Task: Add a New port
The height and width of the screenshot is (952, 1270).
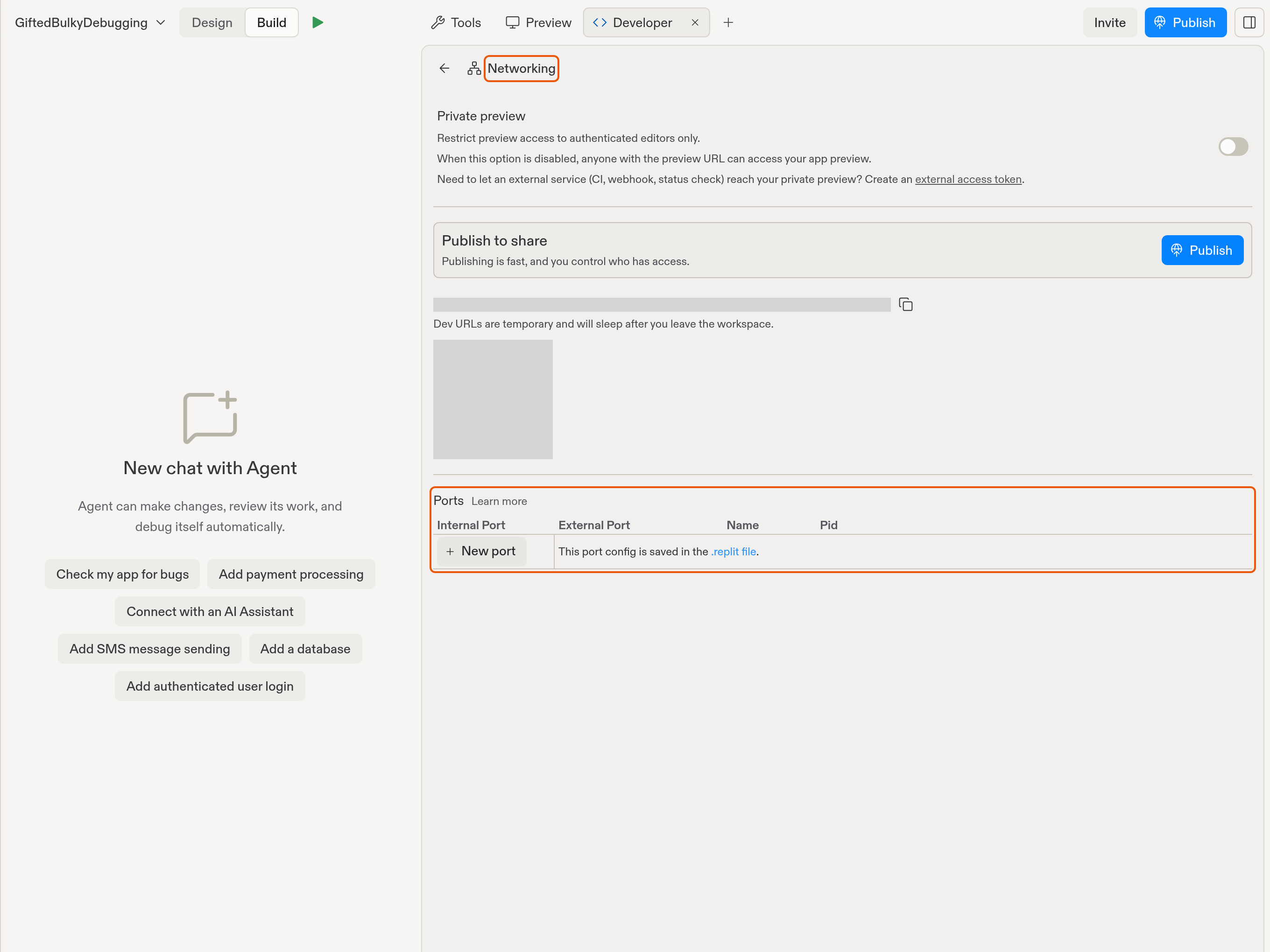Action: pyautogui.click(x=481, y=551)
